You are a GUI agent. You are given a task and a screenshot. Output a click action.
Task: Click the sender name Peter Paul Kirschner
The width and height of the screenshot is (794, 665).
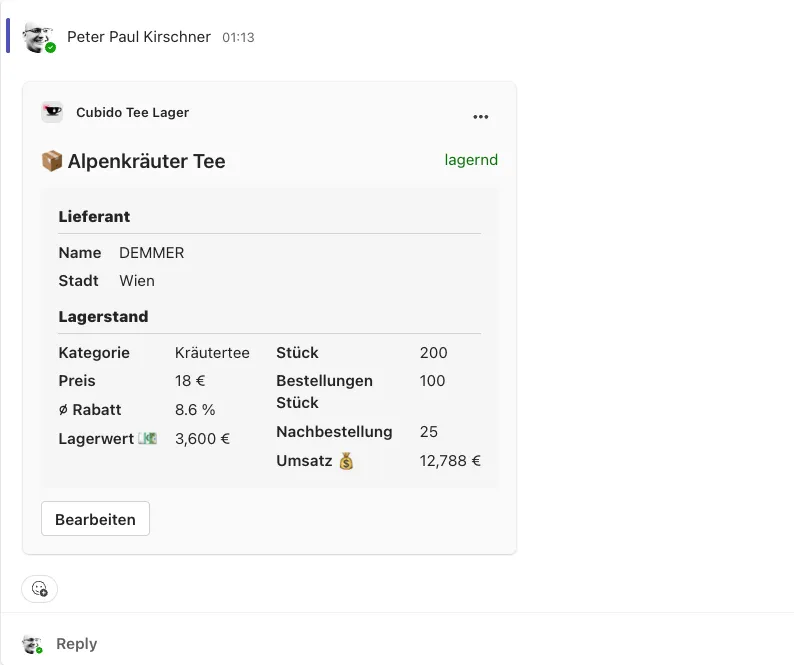(x=139, y=37)
